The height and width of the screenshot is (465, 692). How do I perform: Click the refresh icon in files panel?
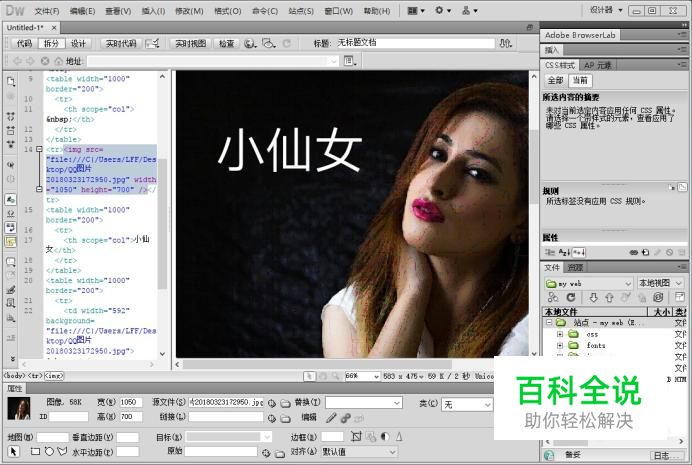pyautogui.click(x=571, y=297)
